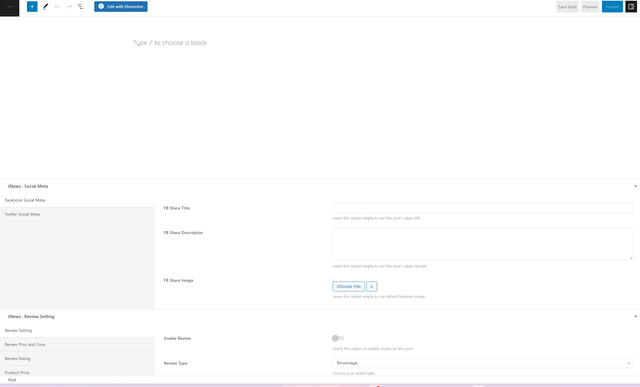Select Facebook Social Meta tab
The width and height of the screenshot is (640, 387).
(x=77, y=200)
